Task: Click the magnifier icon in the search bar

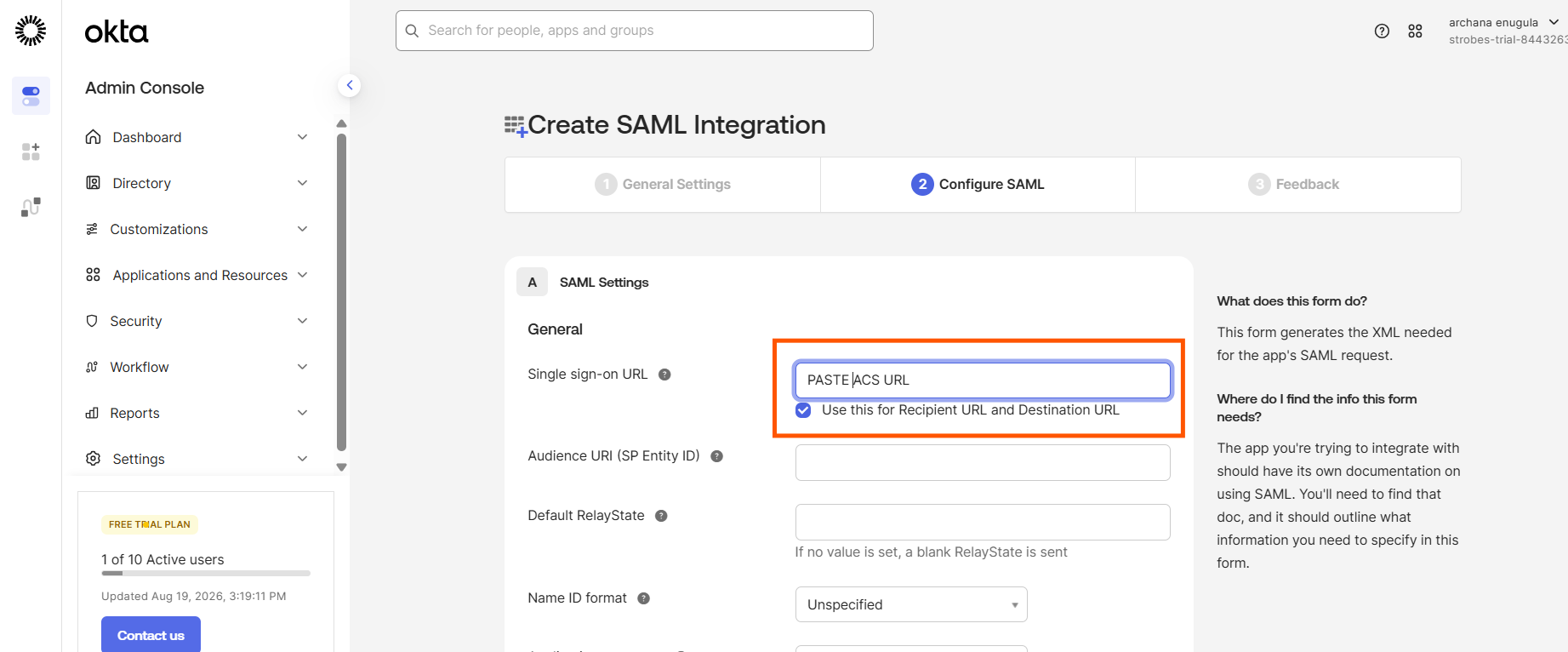Action: click(412, 31)
